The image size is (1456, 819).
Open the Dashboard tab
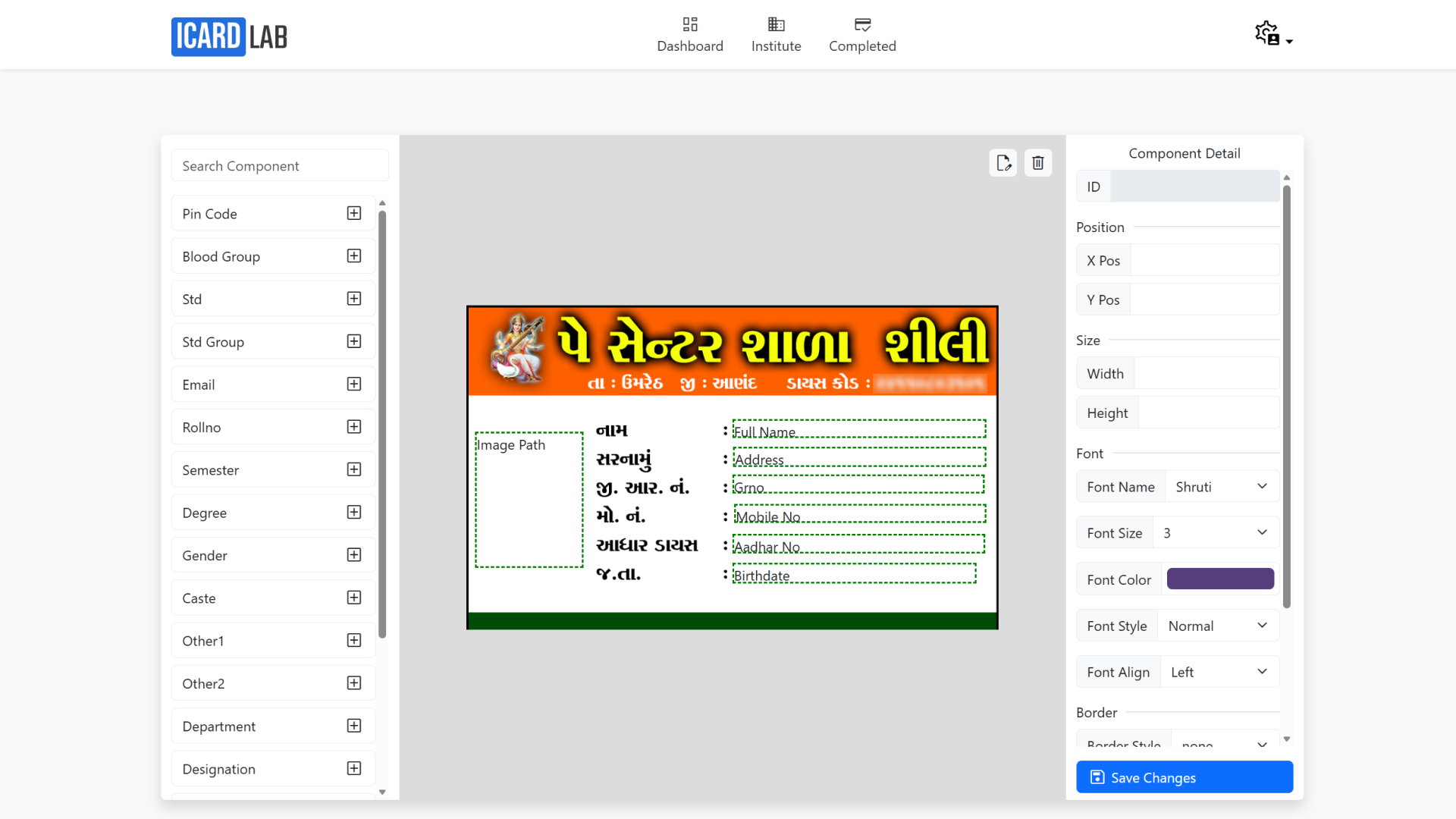[x=690, y=35]
